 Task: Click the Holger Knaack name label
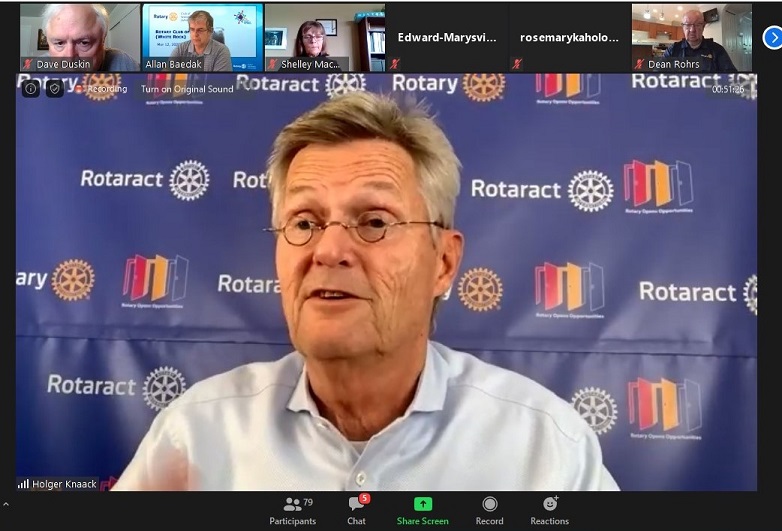coord(61,484)
